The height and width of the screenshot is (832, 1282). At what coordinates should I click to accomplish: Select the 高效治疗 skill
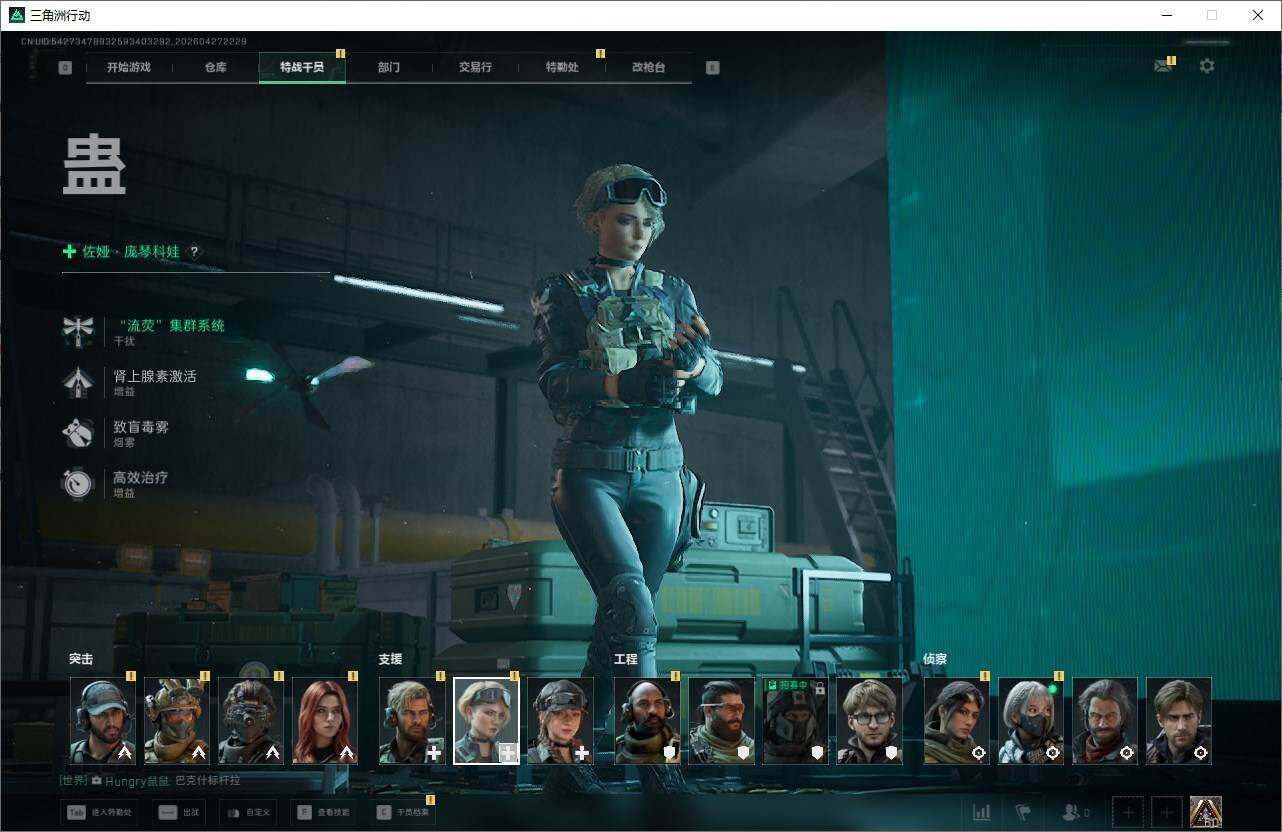pyautogui.click(x=140, y=479)
